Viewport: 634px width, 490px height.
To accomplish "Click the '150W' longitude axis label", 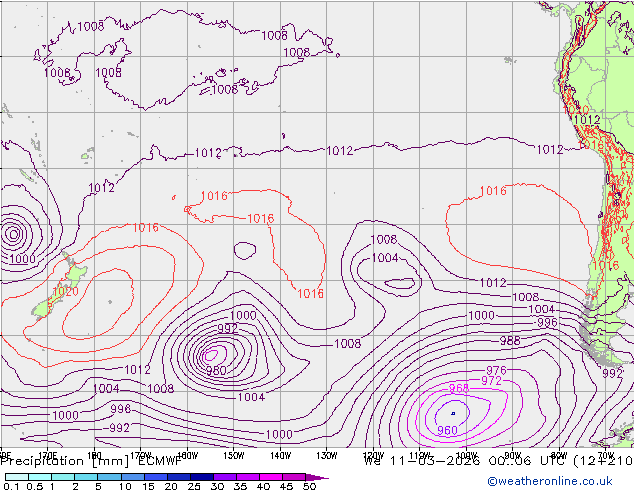I will (234, 456).
